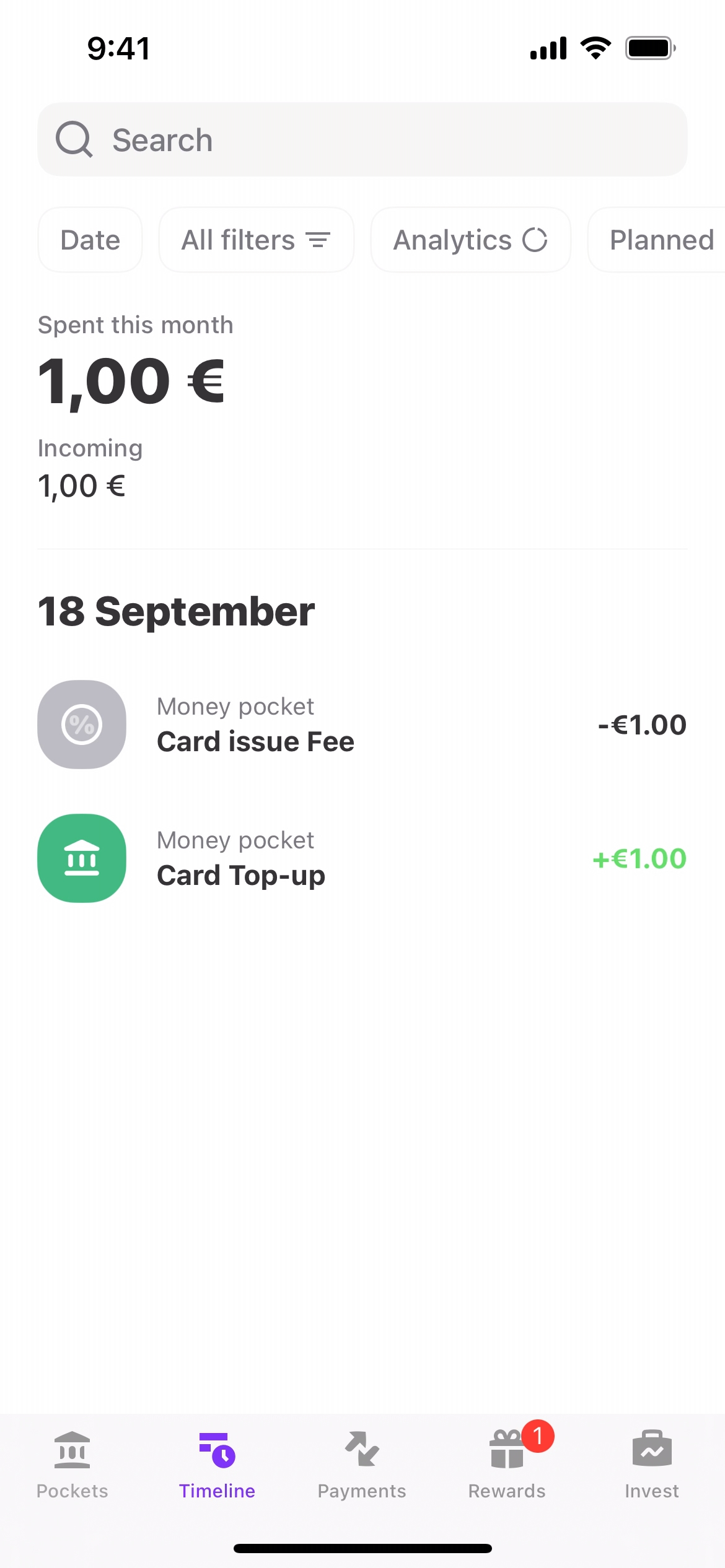The image size is (725, 1568).
Task: Tap the red Rewards notification badge
Action: [x=538, y=1435]
